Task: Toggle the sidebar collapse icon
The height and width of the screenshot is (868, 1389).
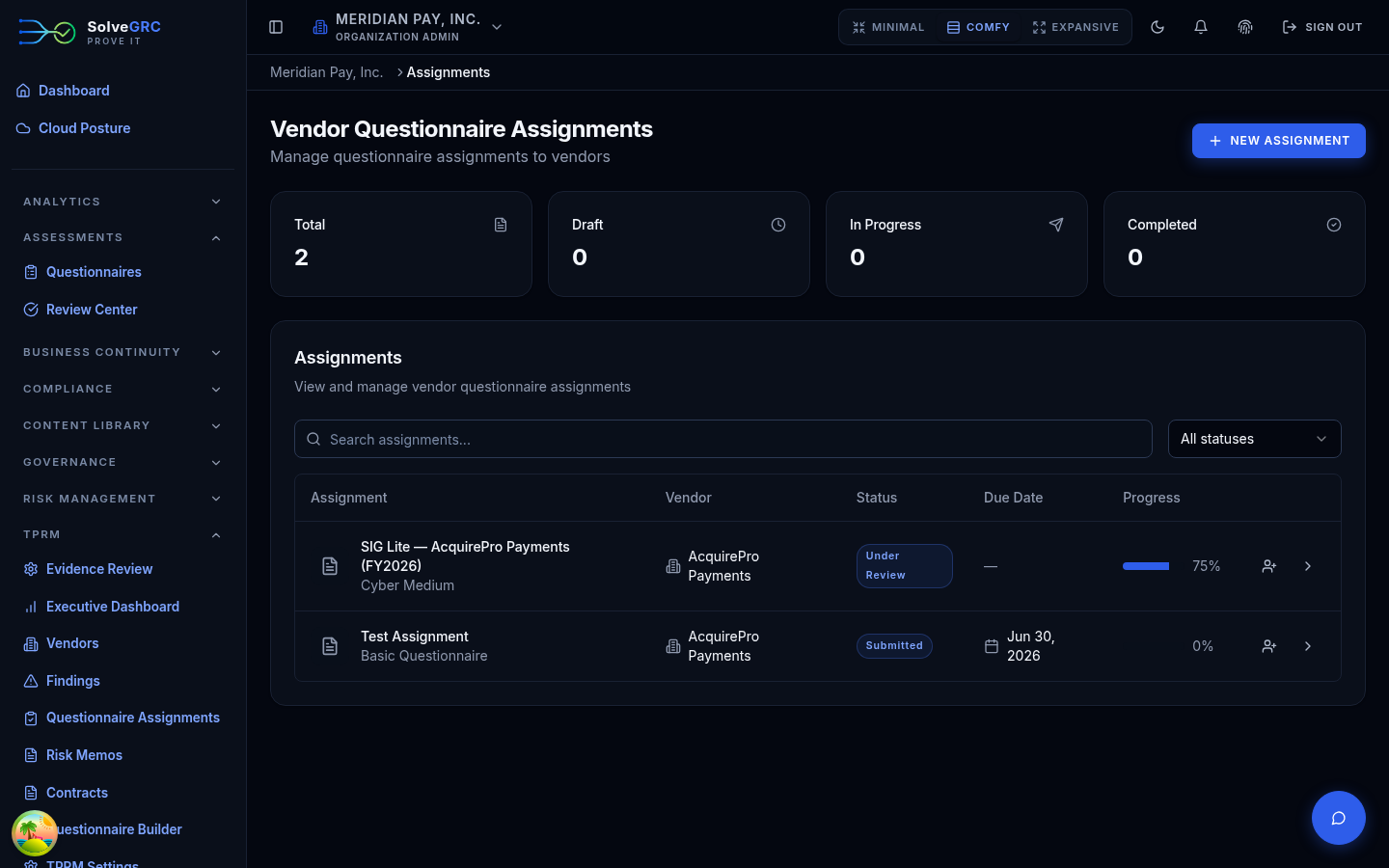Action: (276, 27)
